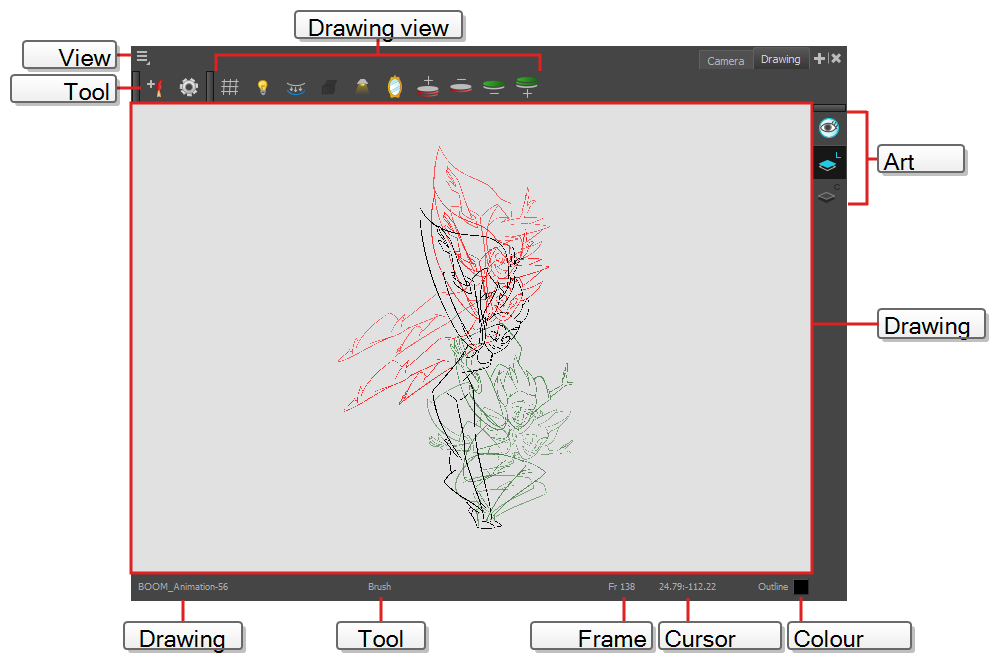This screenshot has height=665, width=1001.
Task: Click the add brush preset tool icon
Action: tap(154, 87)
